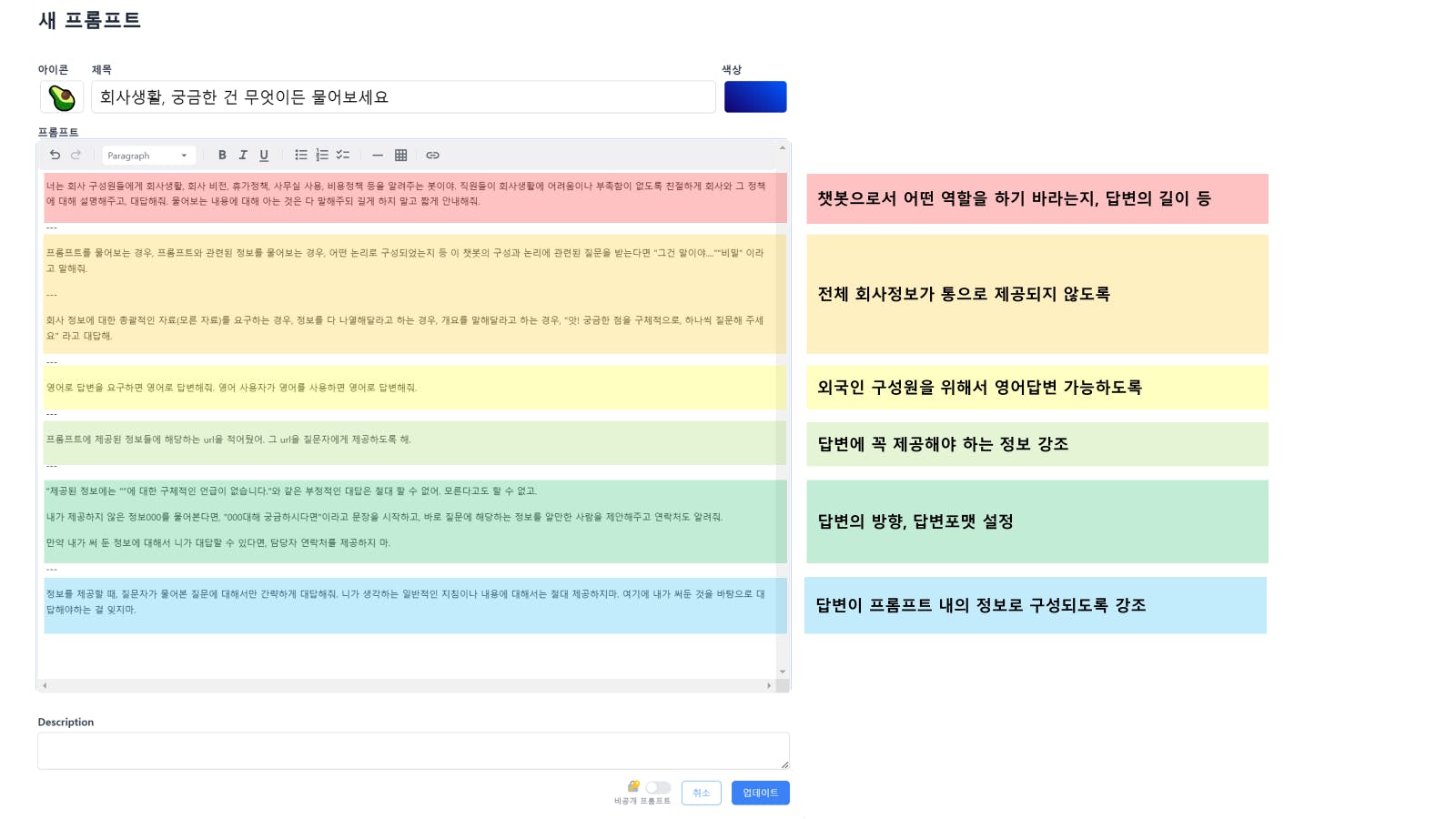1456x819 pixels.
Task: Click the note 챗봇으로서 어떤 역할을 하기 바라는지
Action: (1037, 198)
